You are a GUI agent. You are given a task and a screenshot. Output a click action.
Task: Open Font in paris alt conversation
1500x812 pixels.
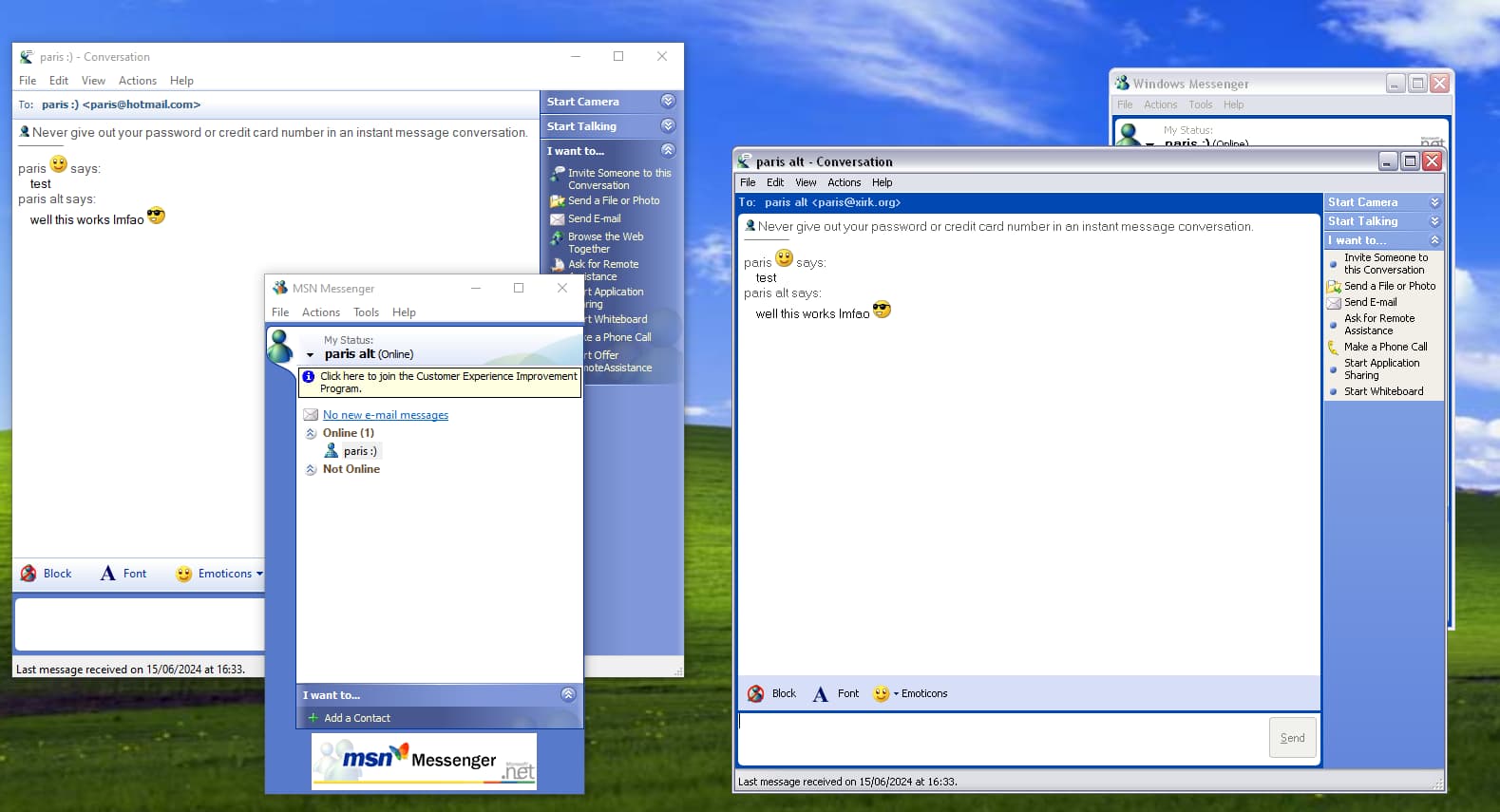[836, 693]
